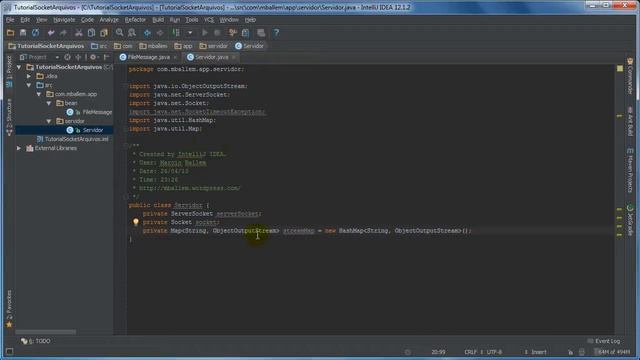This screenshot has height=360, width=640.
Task: Open Project panel settings gear
Action: (93, 57)
